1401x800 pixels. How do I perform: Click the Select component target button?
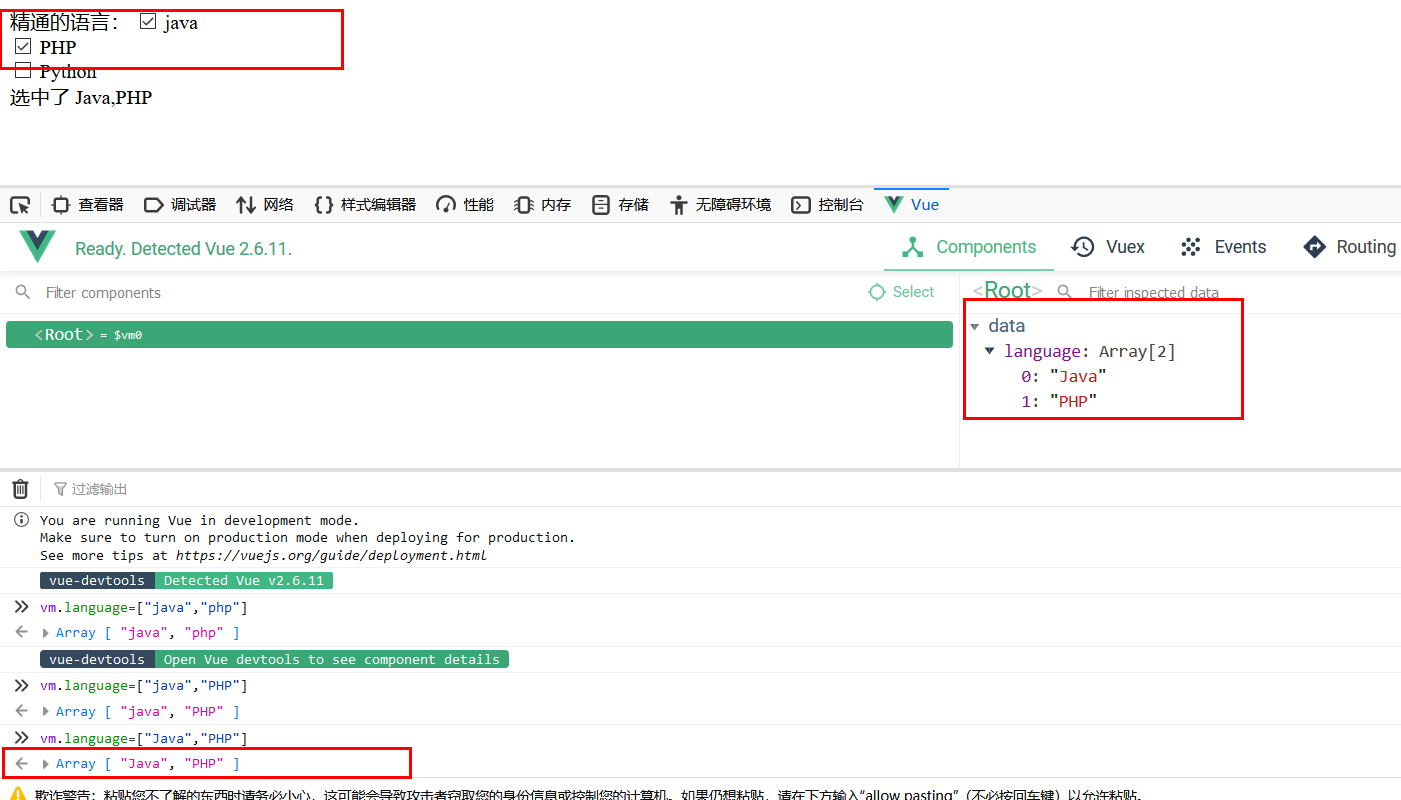click(901, 292)
